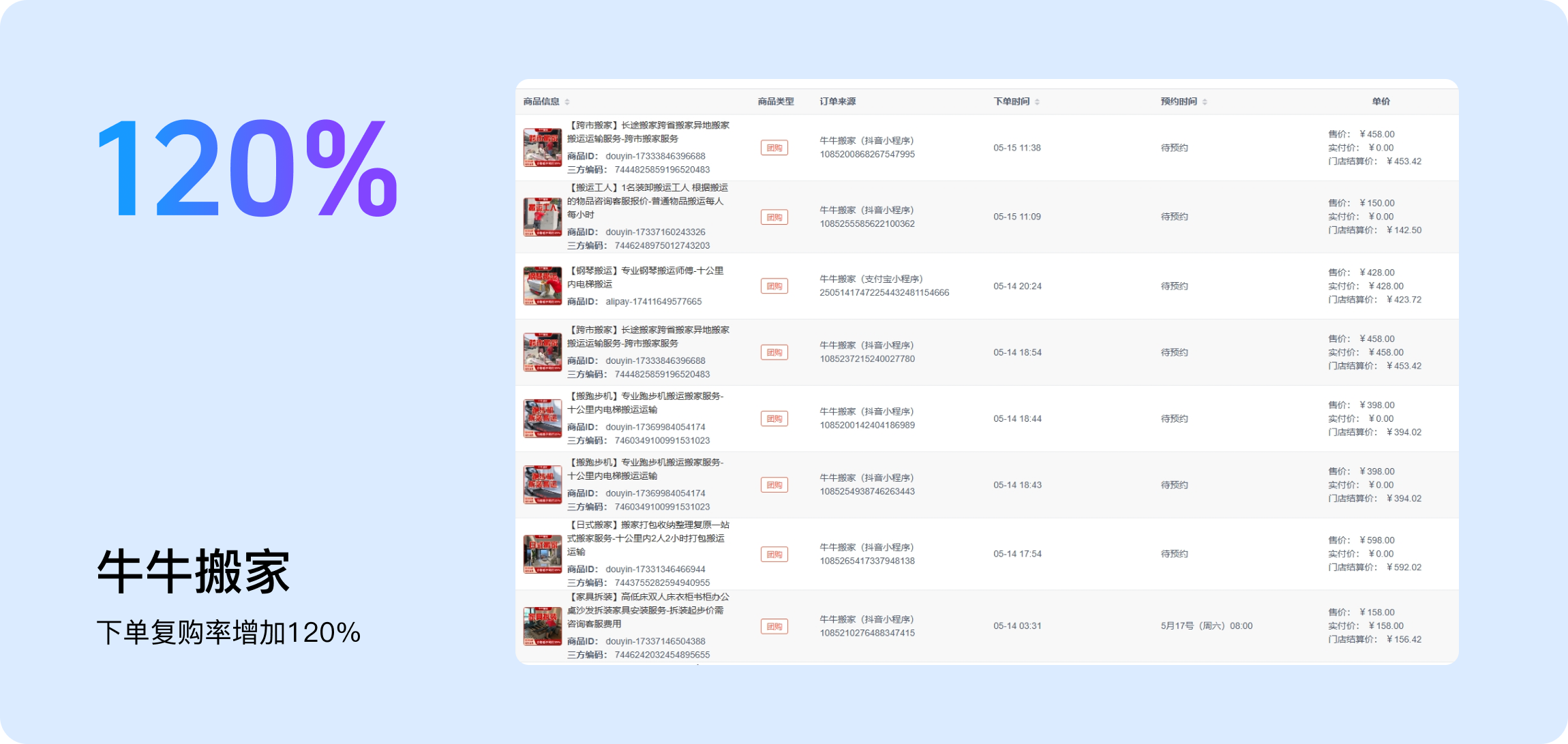Screen dimensions: 1568x744
Task: Click 5月17号（周六）08:00 appointment time
Action: [1206, 626]
